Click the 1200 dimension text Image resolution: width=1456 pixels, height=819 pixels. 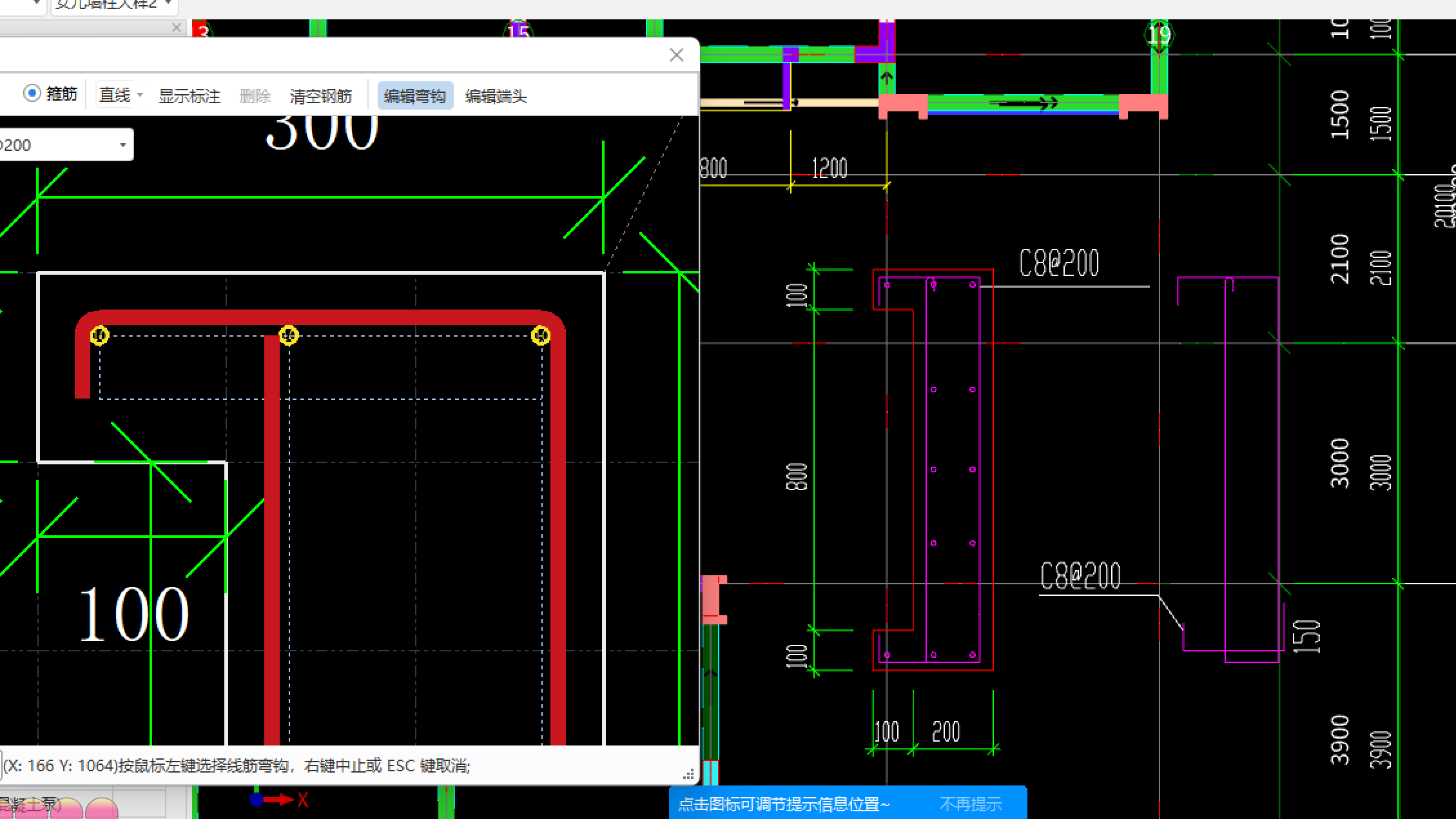(x=830, y=168)
